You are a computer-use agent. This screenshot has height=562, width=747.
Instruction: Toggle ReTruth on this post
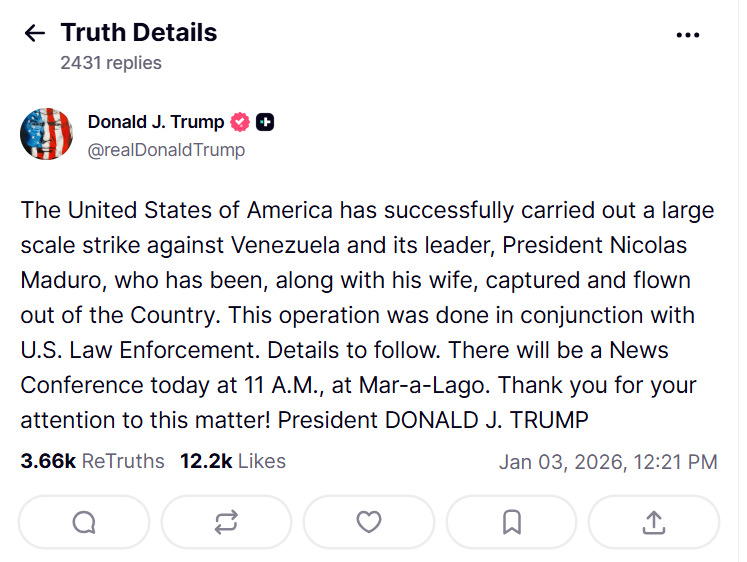[x=226, y=522]
